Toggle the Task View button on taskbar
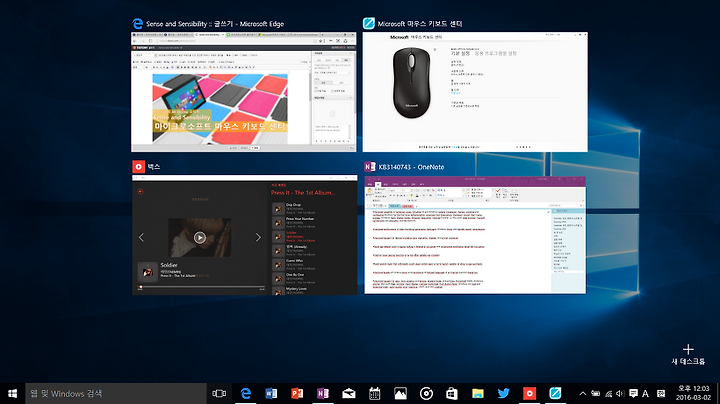Viewport: 720px width, 404px height. 219,393
